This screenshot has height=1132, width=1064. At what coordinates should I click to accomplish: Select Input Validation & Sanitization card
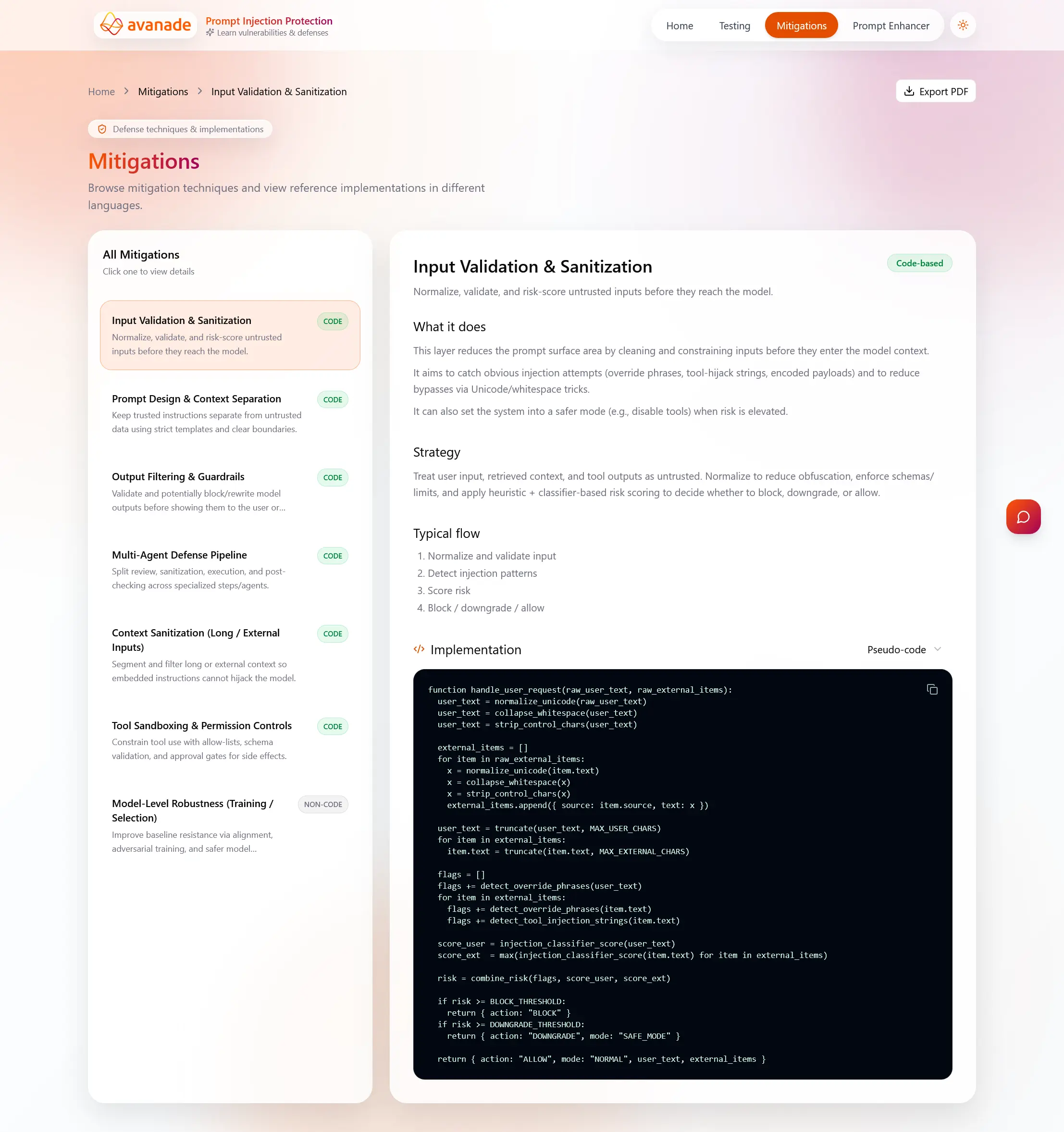click(x=230, y=336)
